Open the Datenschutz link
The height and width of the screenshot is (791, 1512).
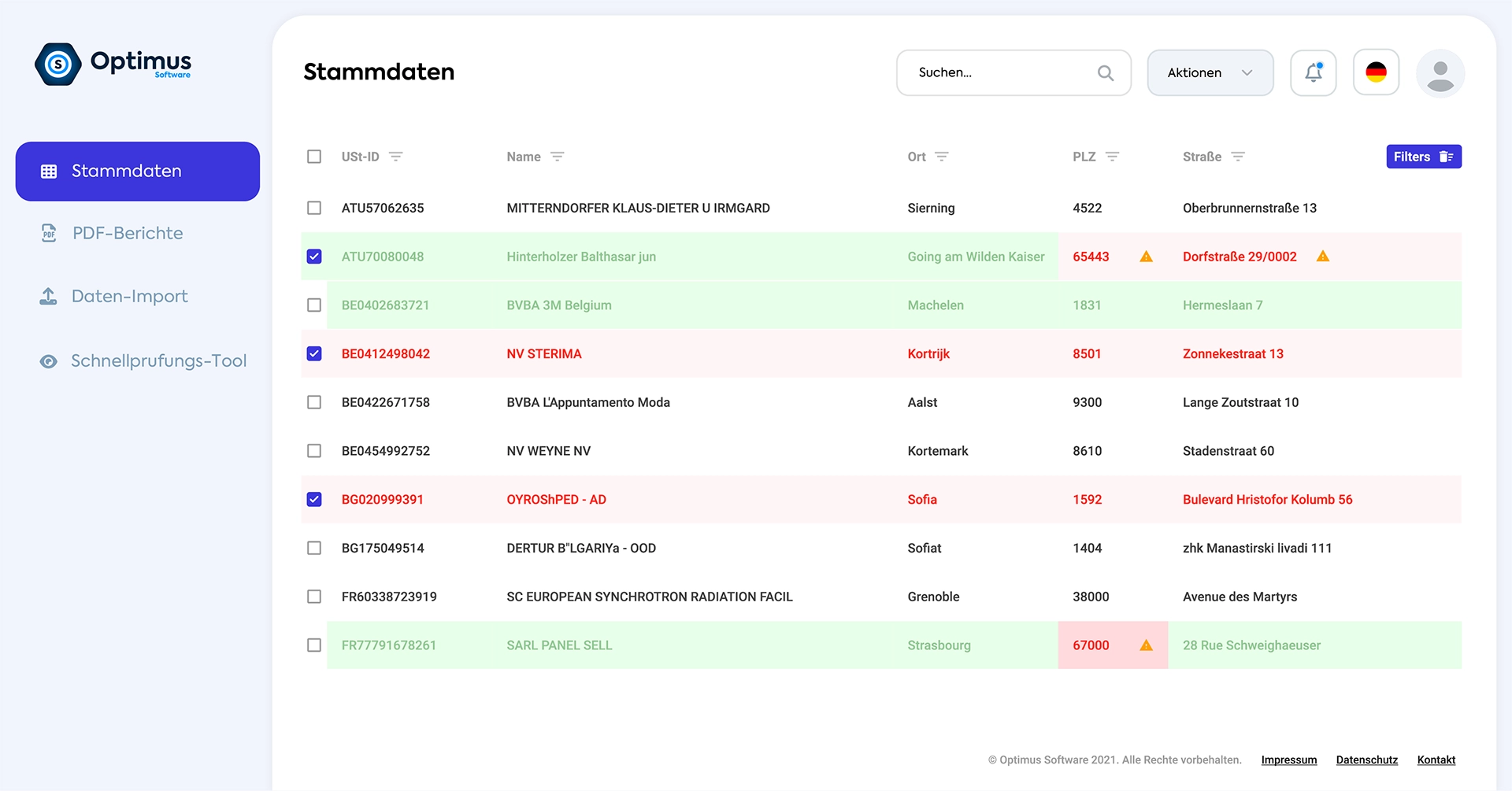1367,760
